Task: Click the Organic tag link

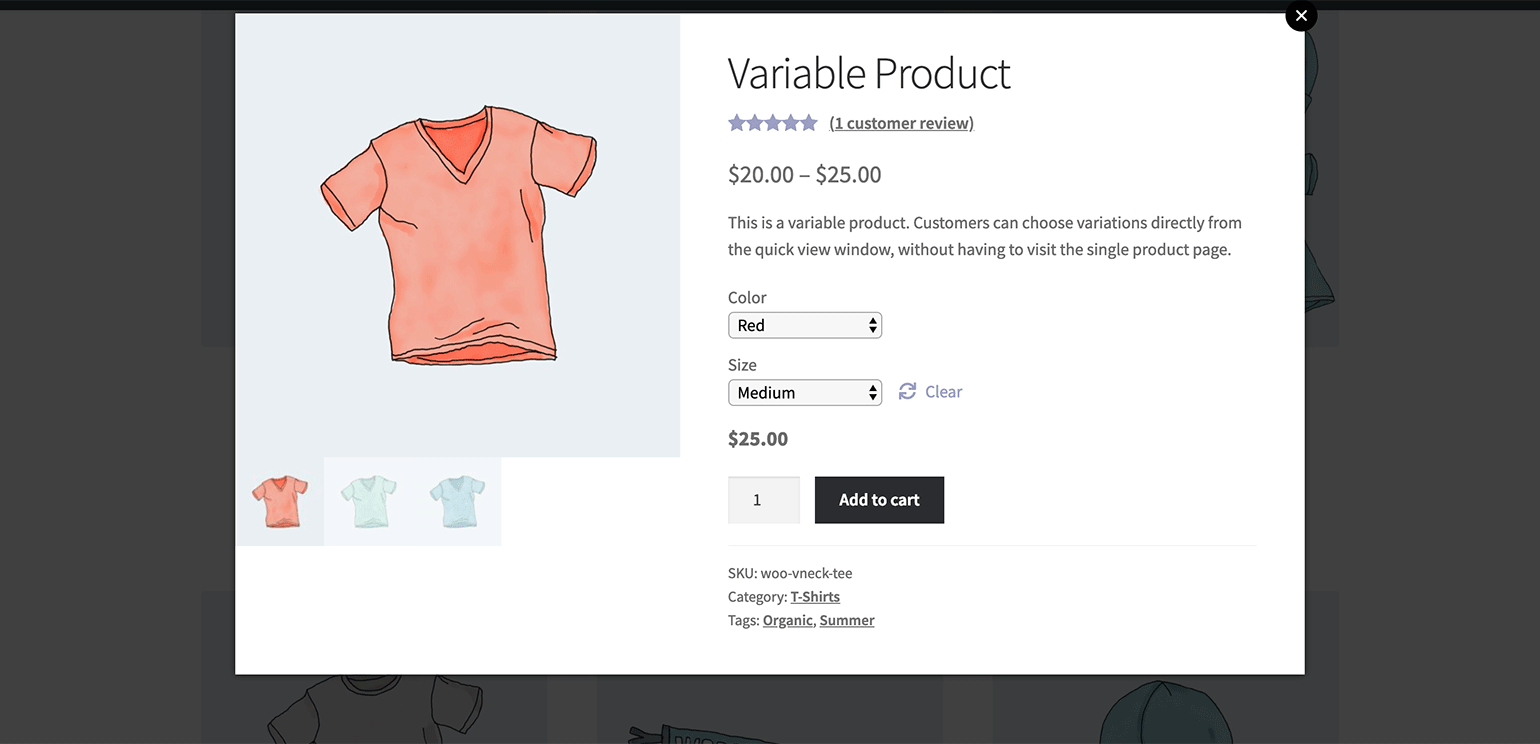Action: click(x=787, y=620)
